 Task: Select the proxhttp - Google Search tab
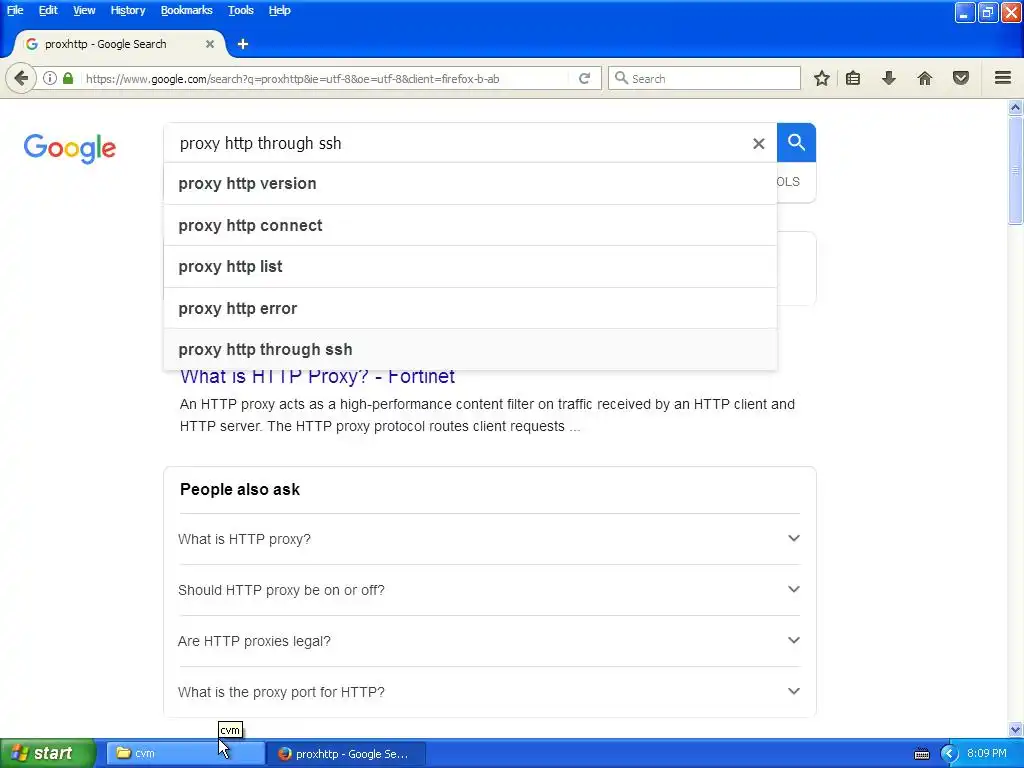pos(120,44)
